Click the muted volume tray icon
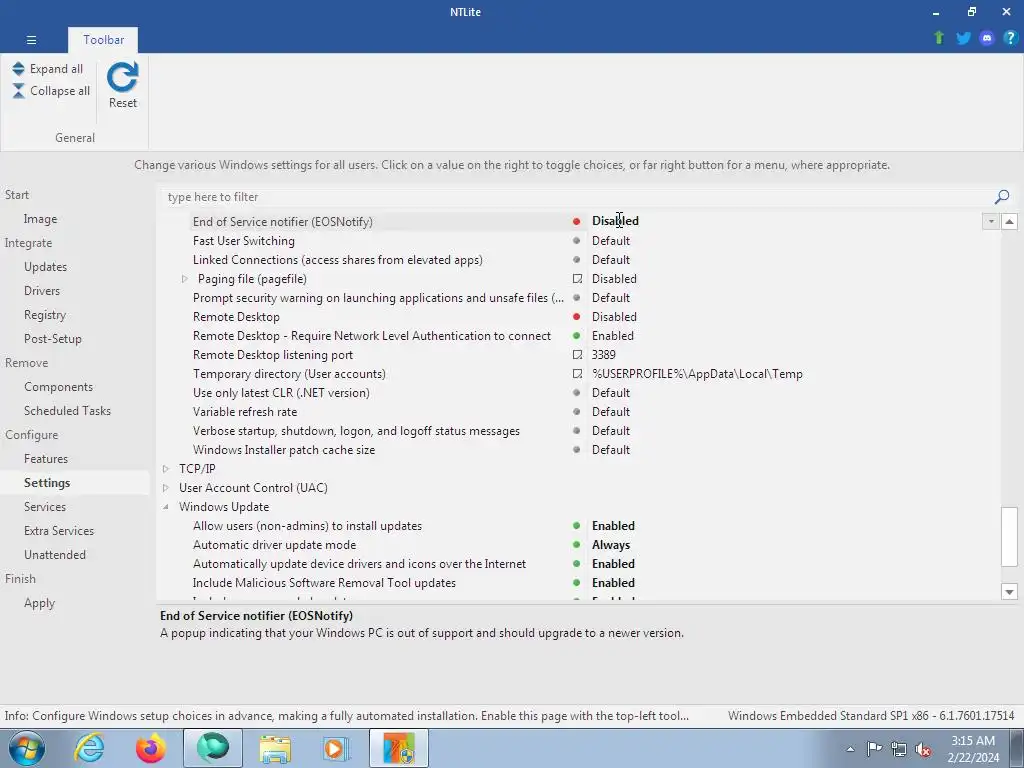The width and height of the screenshot is (1024, 768). [923, 749]
